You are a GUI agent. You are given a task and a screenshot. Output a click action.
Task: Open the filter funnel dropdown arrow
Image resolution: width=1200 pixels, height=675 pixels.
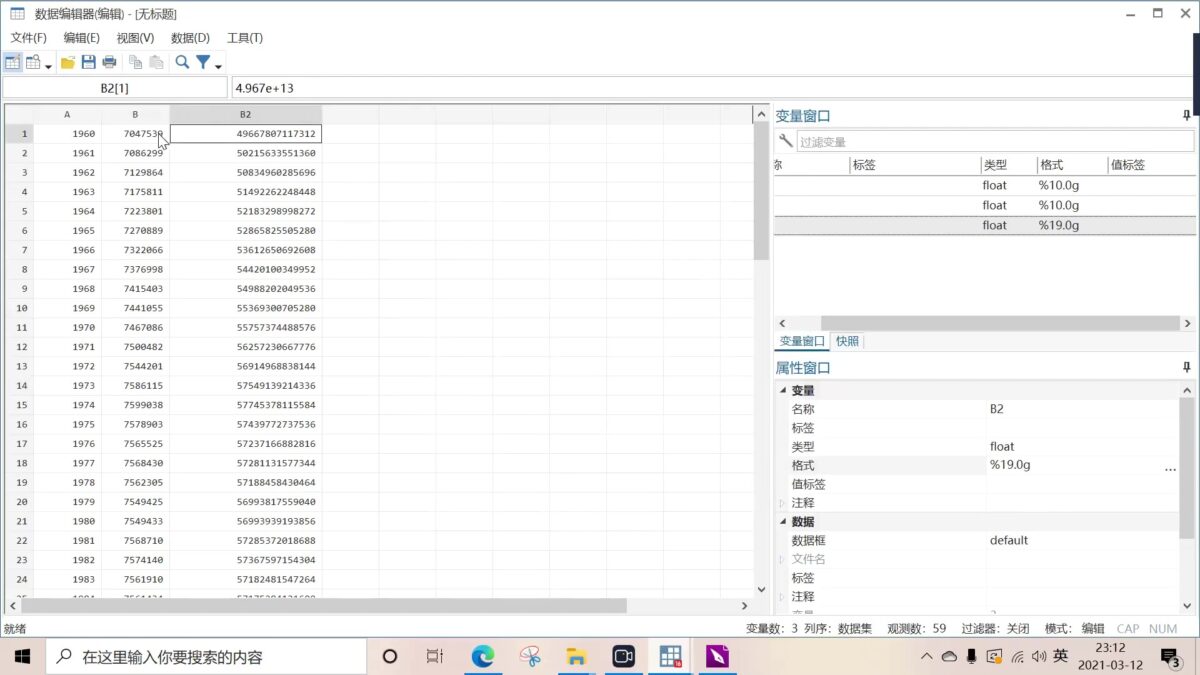coord(218,65)
